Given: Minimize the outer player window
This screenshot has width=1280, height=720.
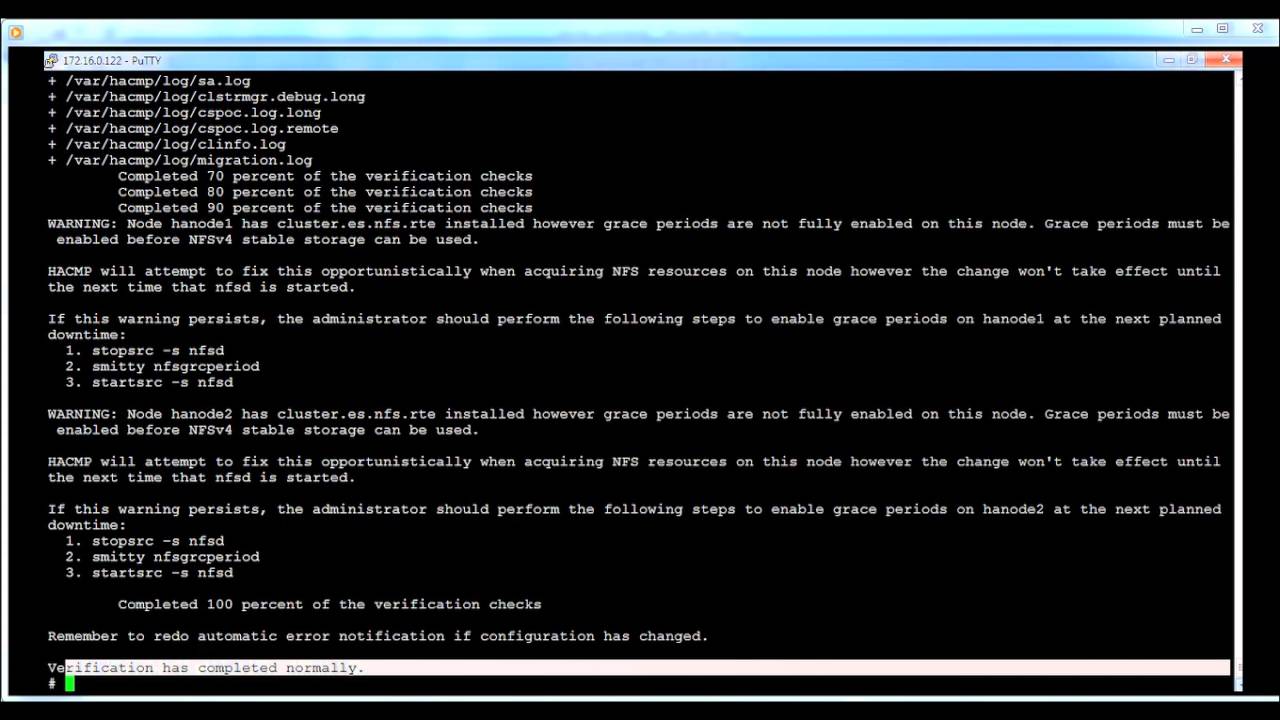Looking at the screenshot, I should [1197, 29].
